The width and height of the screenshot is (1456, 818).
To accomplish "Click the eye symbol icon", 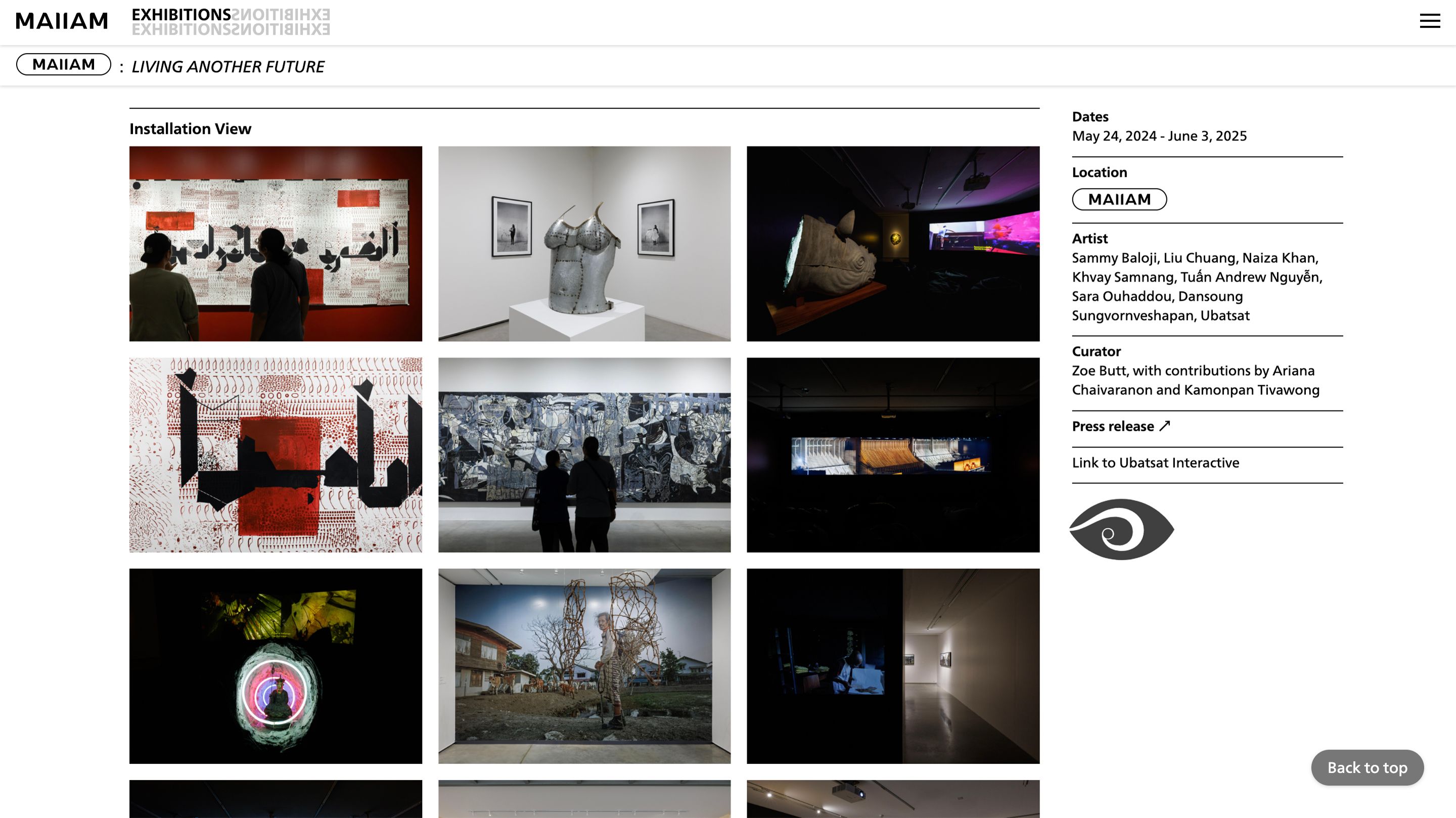I will pyautogui.click(x=1121, y=529).
